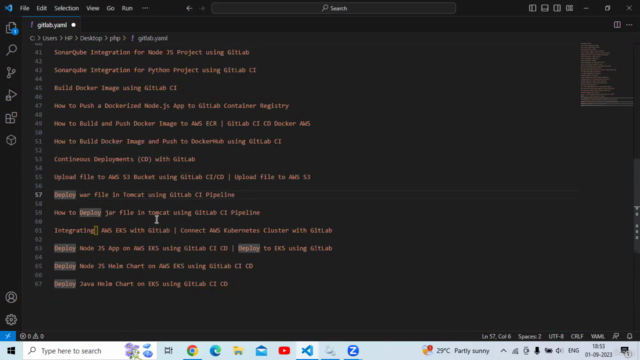Screen dimensions: 640x360
Task: Open editor More Actions ellipsis
Action: [x=629, y=25]
